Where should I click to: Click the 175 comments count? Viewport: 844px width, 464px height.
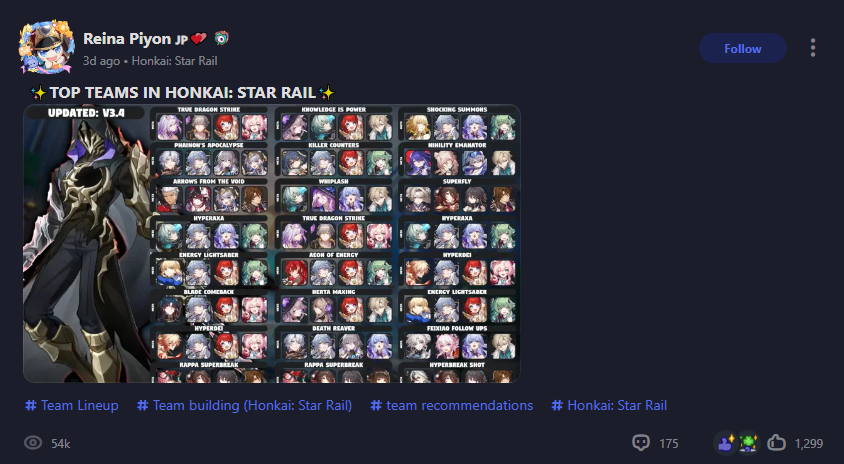click(669, 444)
